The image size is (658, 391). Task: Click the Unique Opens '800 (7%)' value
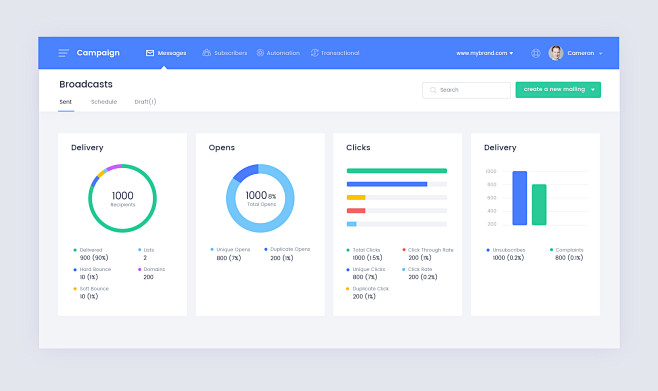pyautogui.click(x=229, y=258)
